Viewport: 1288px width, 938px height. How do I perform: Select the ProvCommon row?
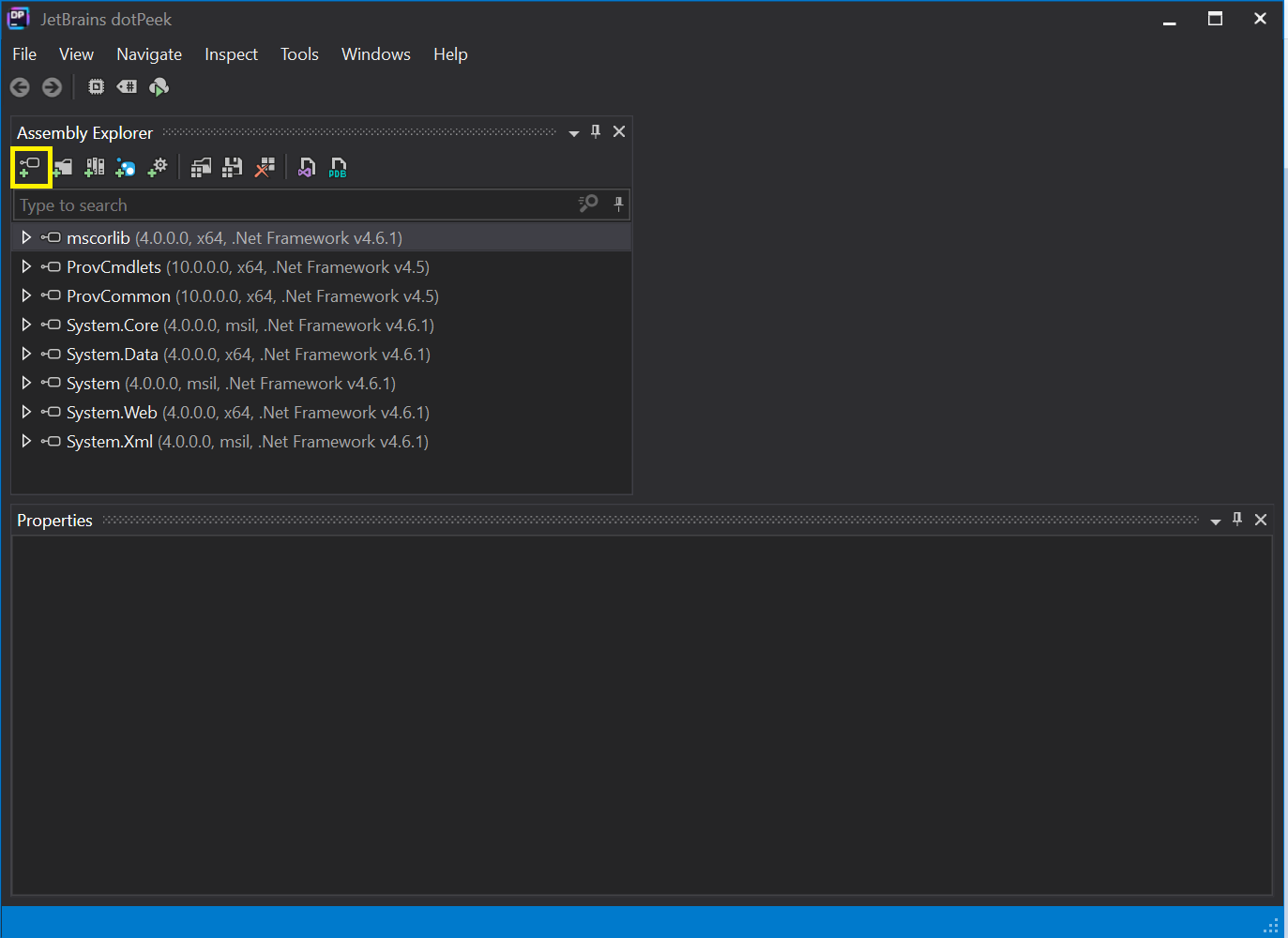pyautogui.click(x=322, y=295)
